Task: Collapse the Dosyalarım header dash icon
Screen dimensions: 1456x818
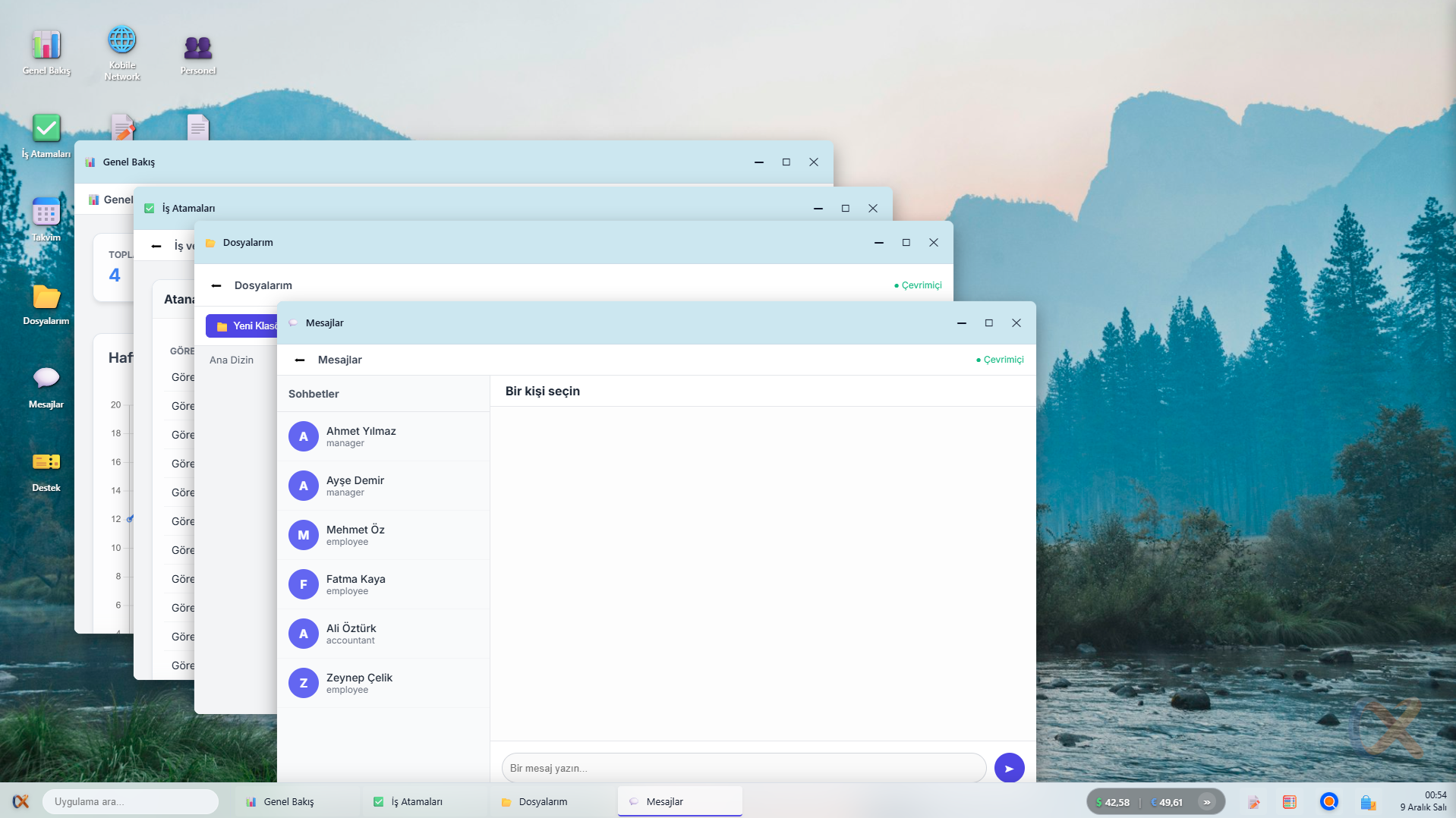Action: tap(216, 285)
